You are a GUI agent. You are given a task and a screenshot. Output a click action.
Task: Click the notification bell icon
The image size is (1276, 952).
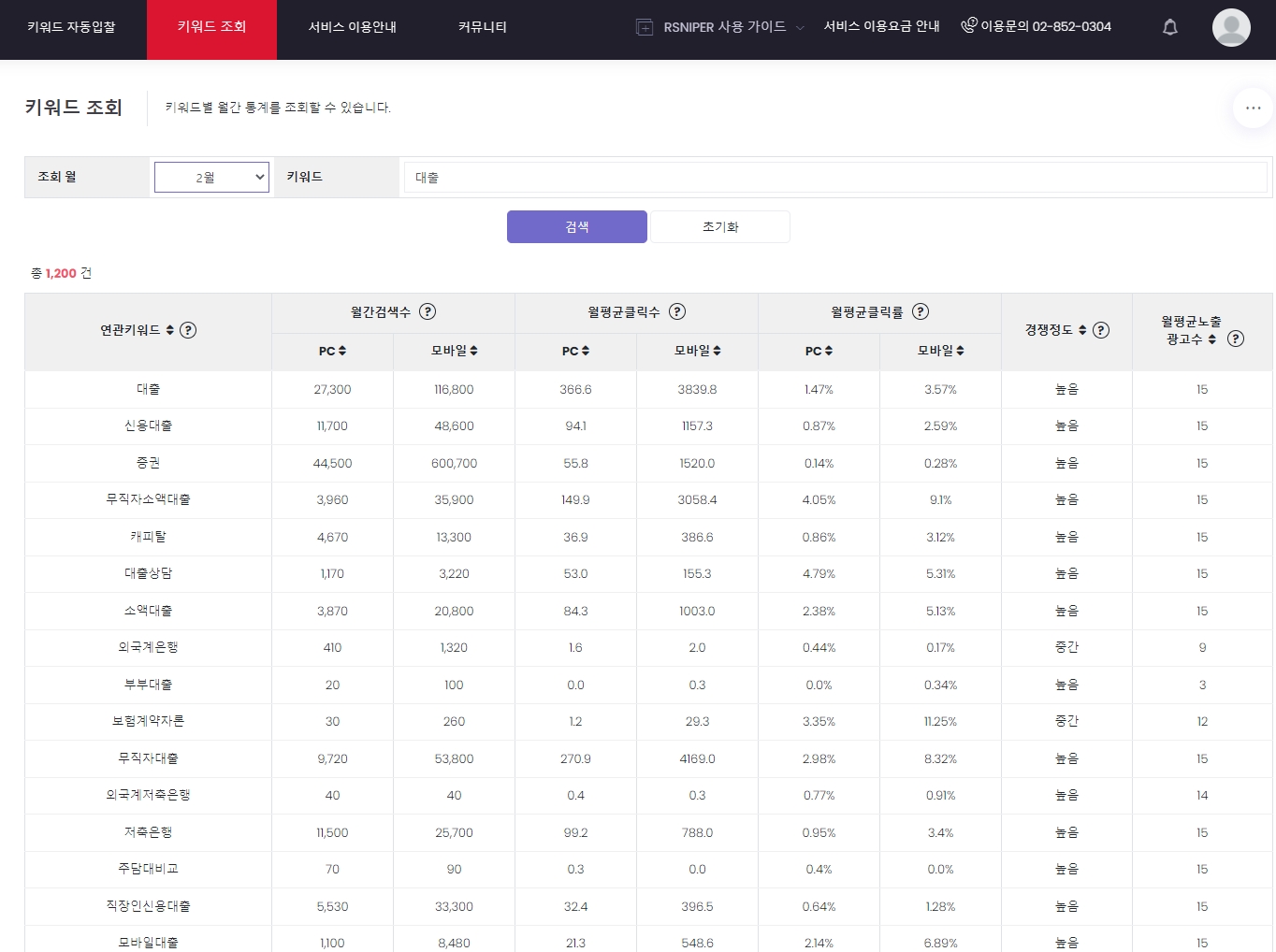click(x=1169, y=27)
